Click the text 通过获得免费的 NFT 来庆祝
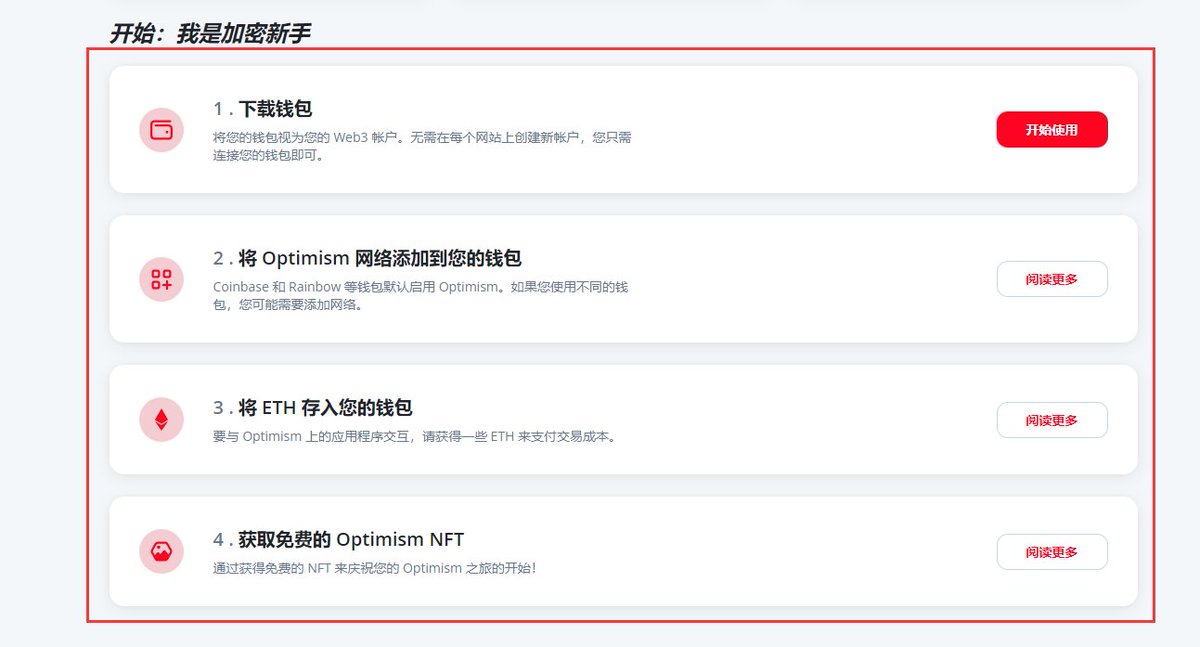1200x647 pixels. (x=375, y=568)
